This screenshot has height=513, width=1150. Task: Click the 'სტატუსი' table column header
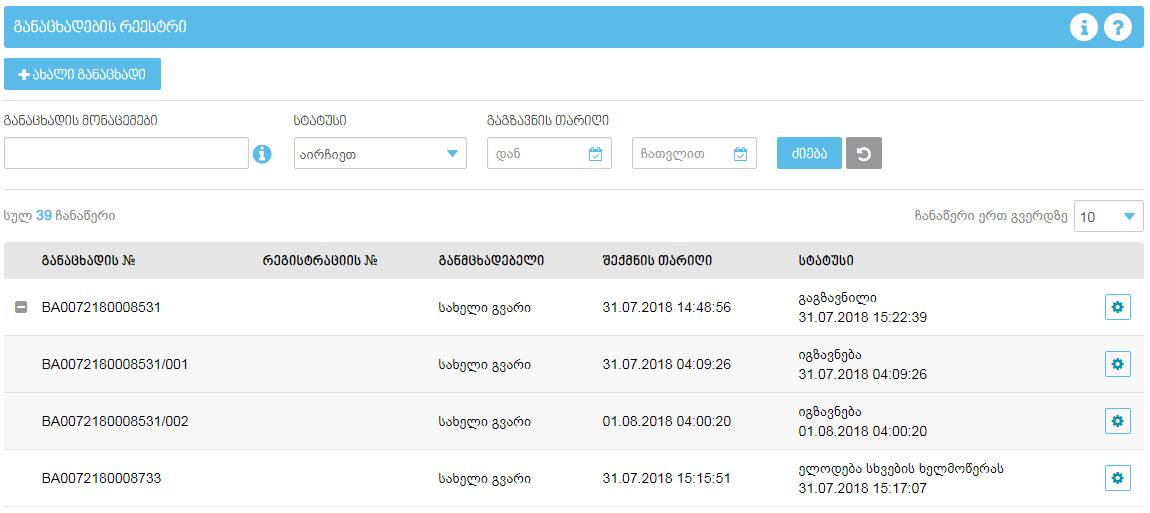coord(825,261)
